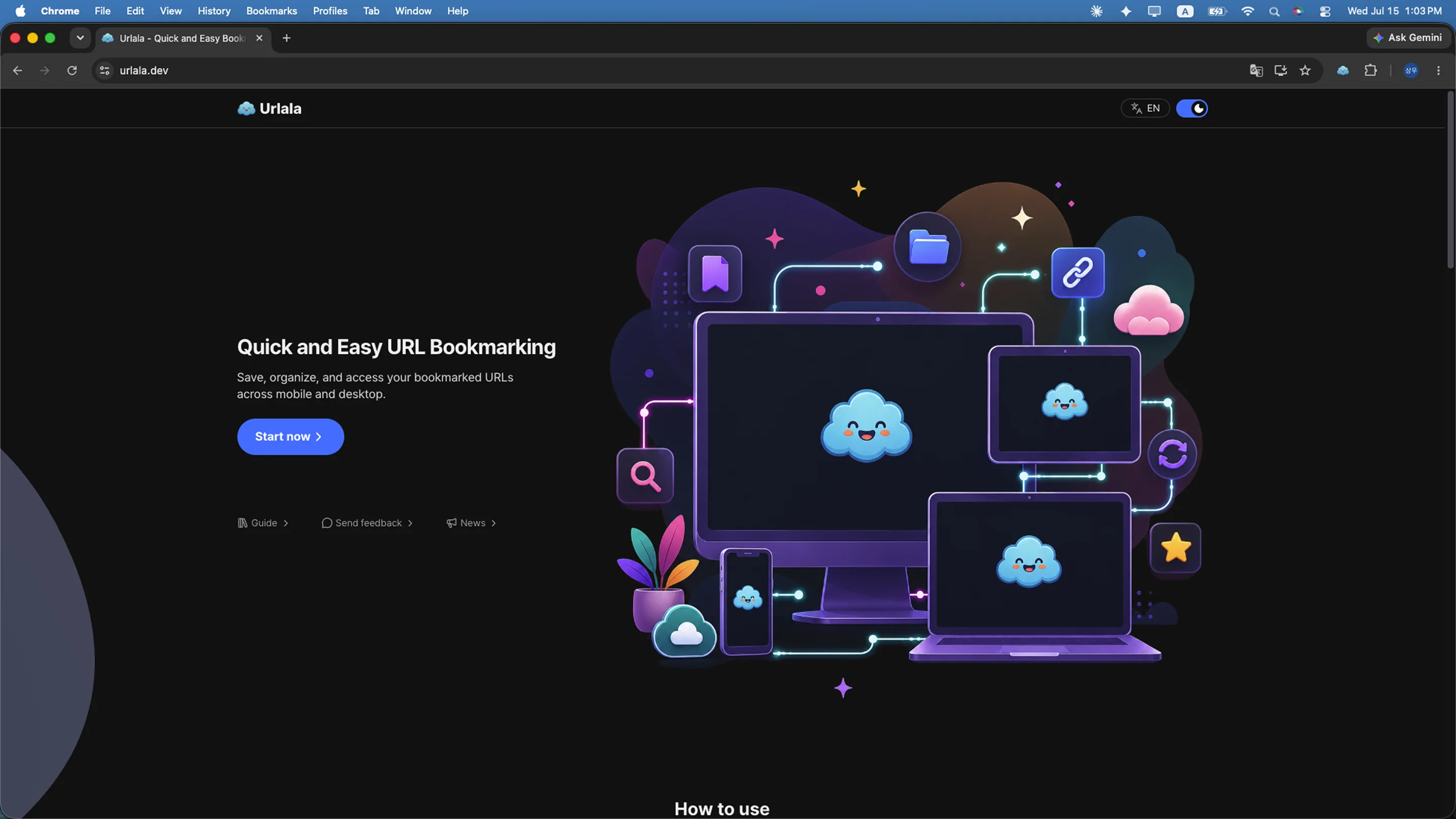Image resolution: width=1456 pixels, height=819 pixels.
Task: Open the Window menu
Action: (x=413, y=11)
